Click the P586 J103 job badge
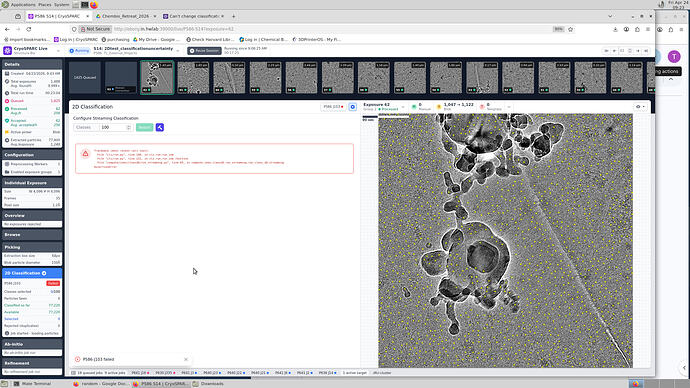690x388 pixels. tap(333, 107)
